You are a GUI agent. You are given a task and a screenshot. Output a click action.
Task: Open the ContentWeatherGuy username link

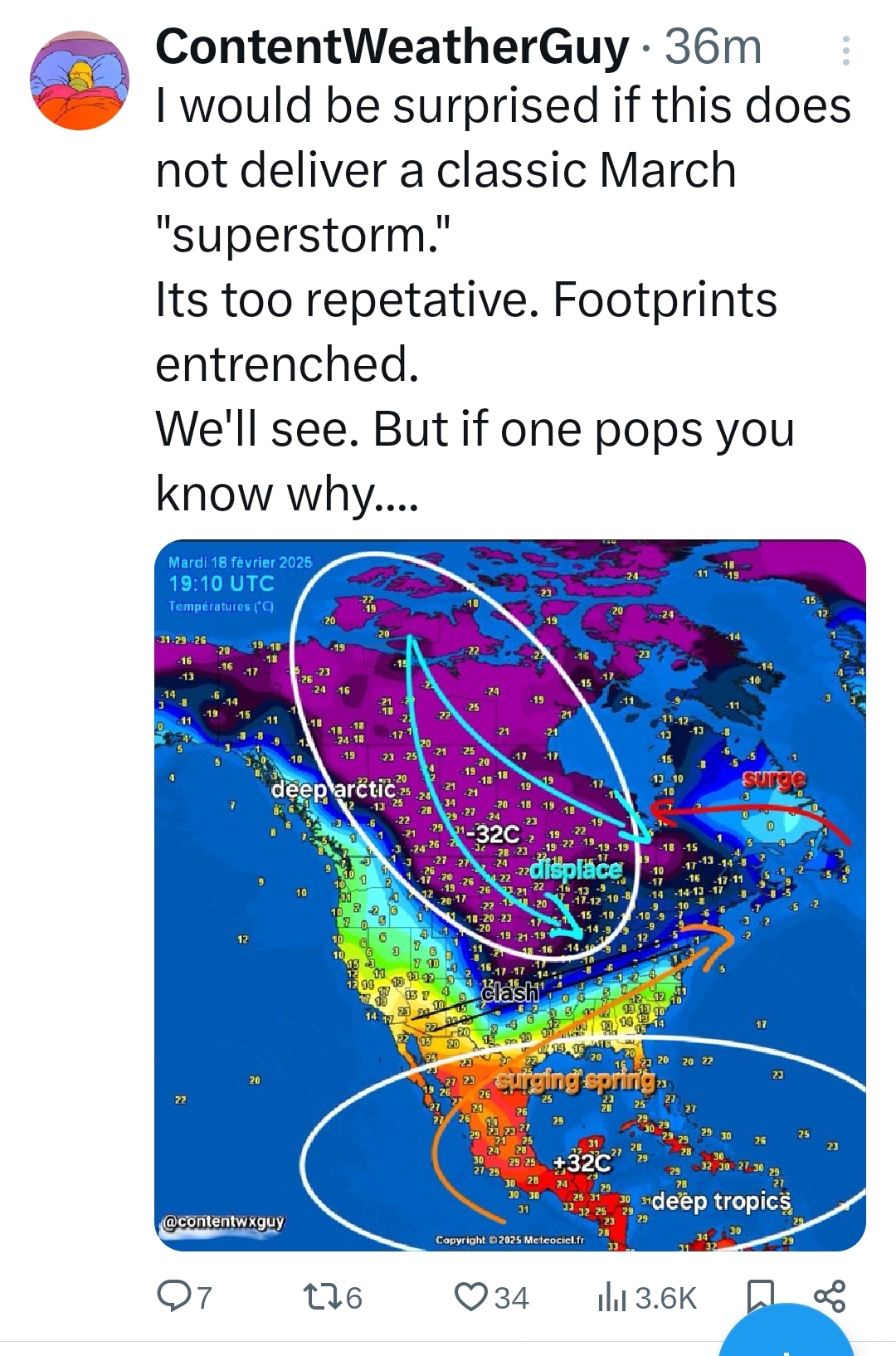[x=392, y=46]
